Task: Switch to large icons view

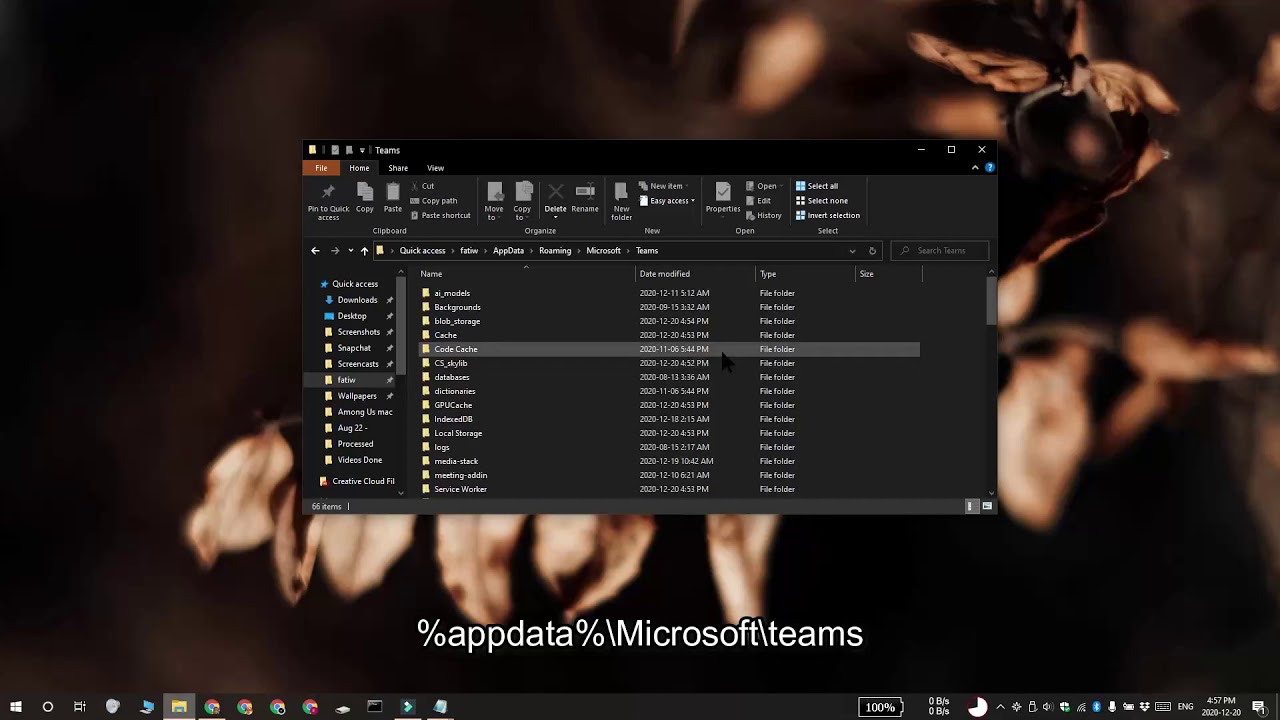Action: (987, 507)
